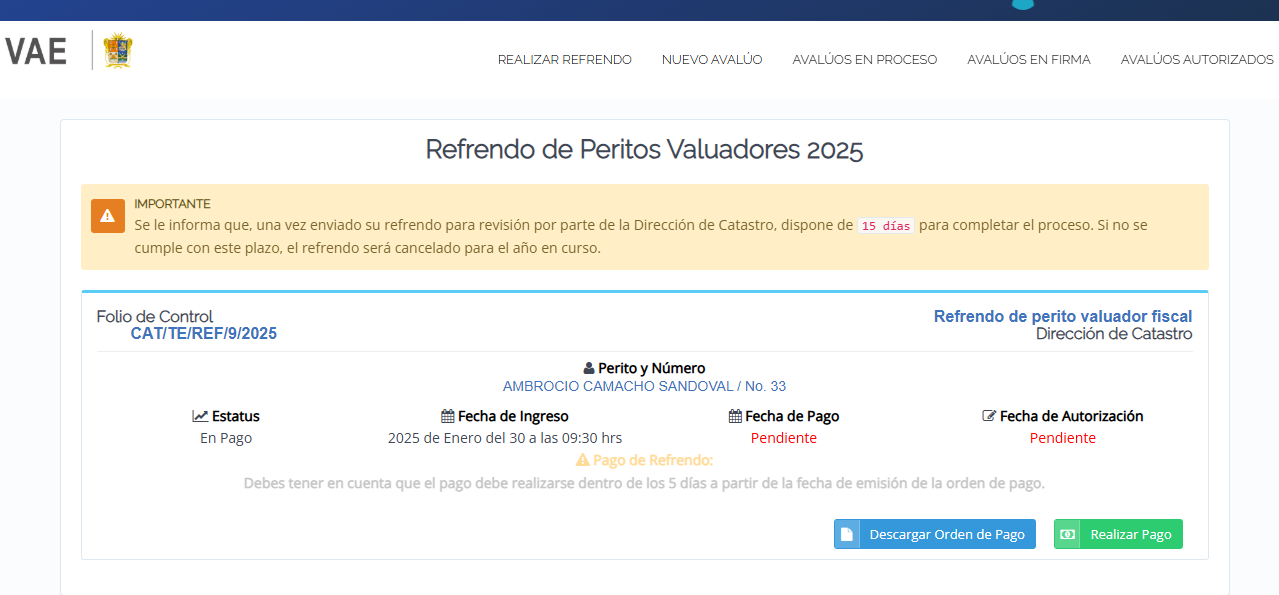Click the '15 días' highlighted text
Image resolution: width=1279 pixels, height=595 pixels.
coord(886,226)
